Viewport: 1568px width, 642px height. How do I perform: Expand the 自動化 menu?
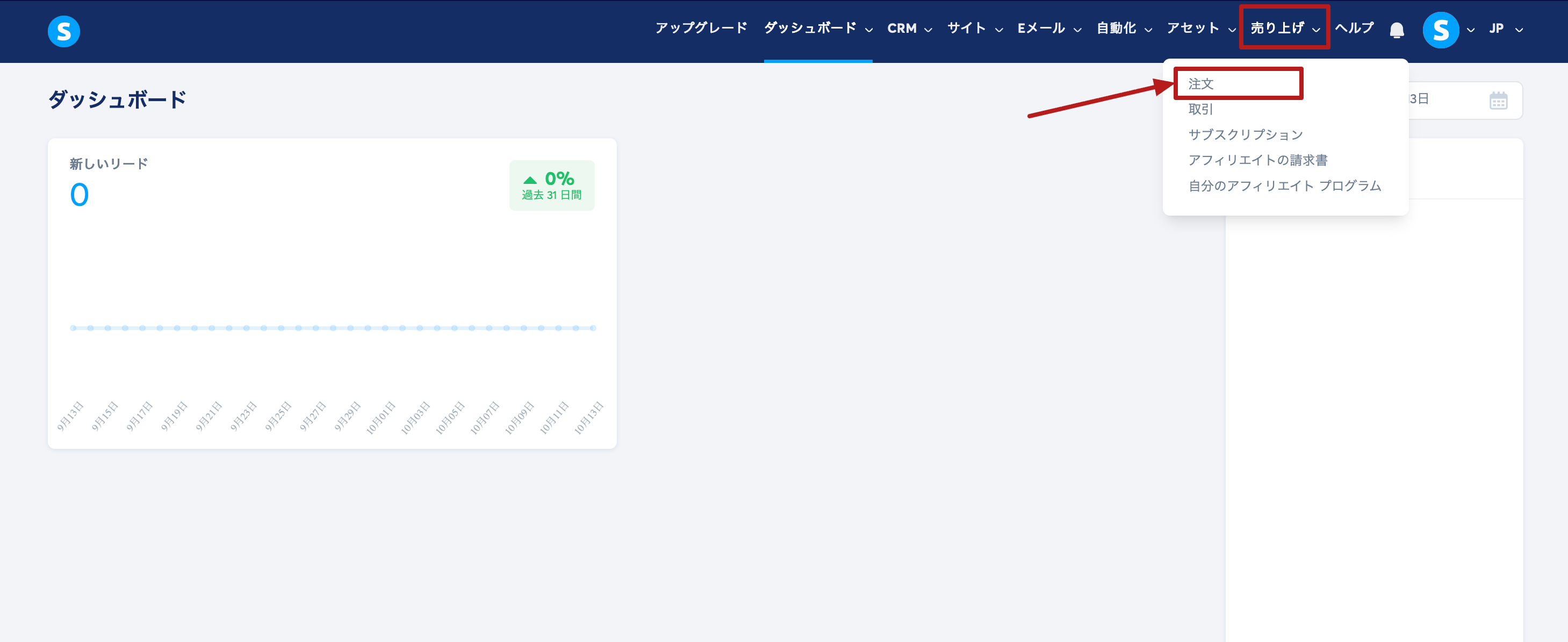click(x=1124, y=28)
